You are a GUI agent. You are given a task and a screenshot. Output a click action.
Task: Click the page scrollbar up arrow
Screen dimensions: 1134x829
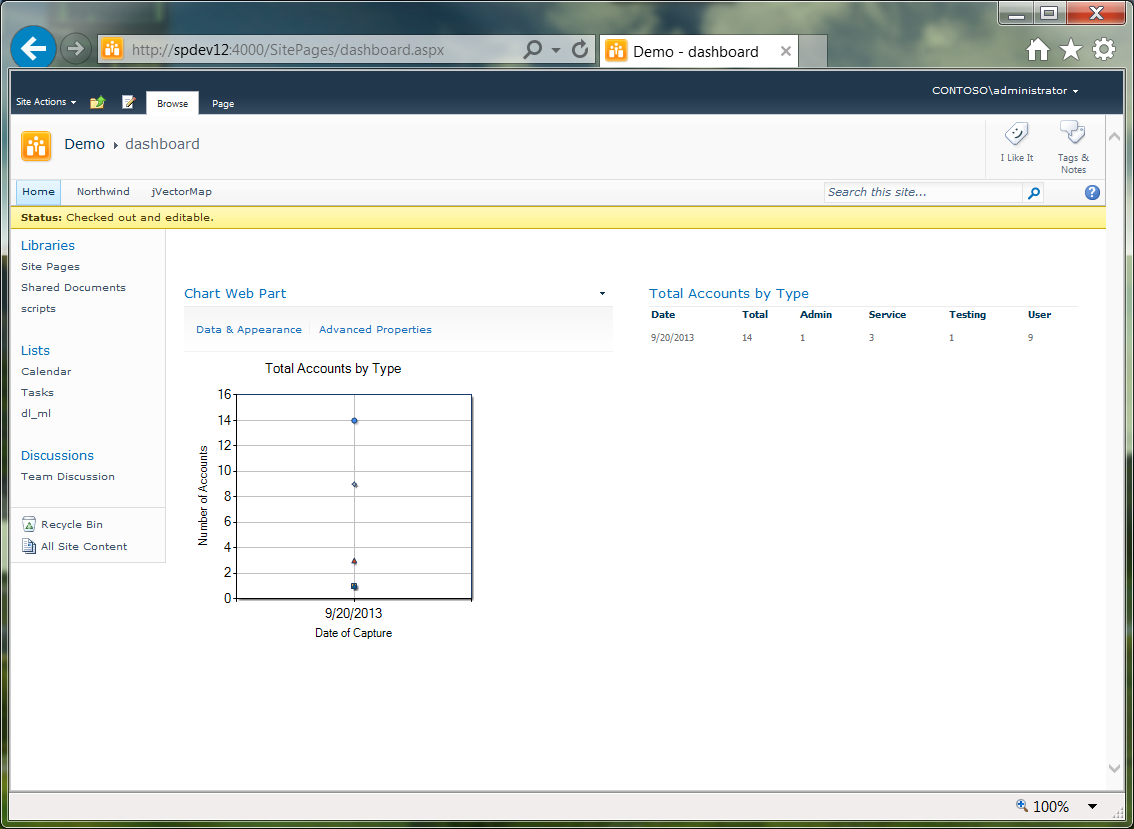coord(1114,136)
